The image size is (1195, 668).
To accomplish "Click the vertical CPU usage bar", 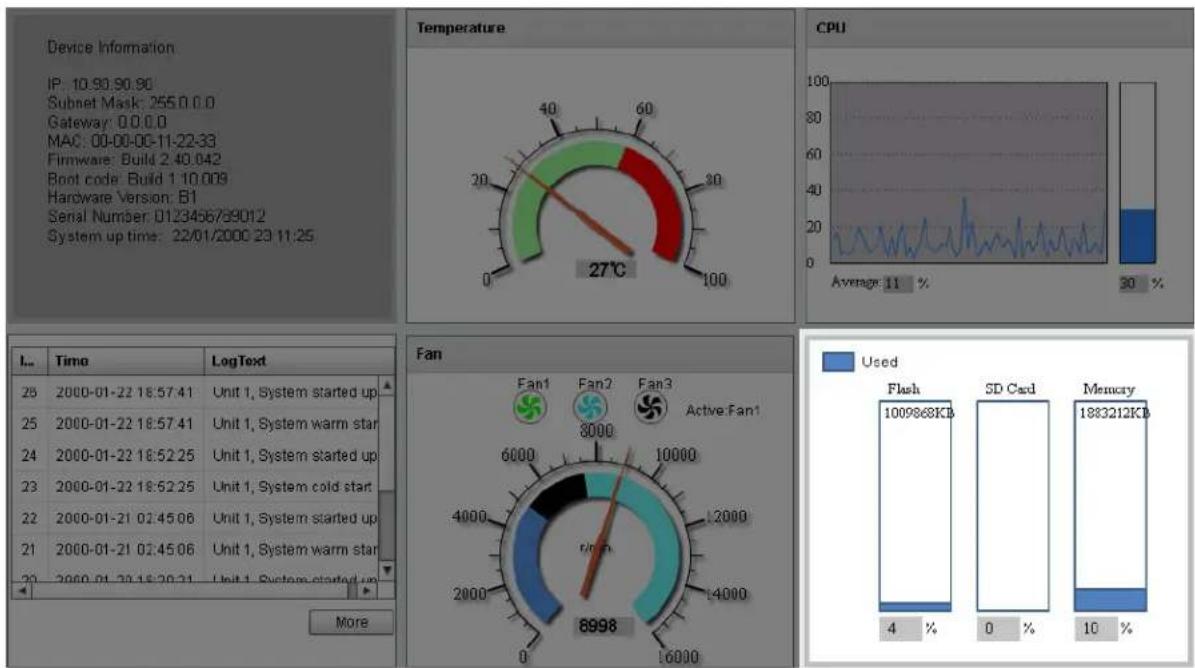I will coord(1137,173).
